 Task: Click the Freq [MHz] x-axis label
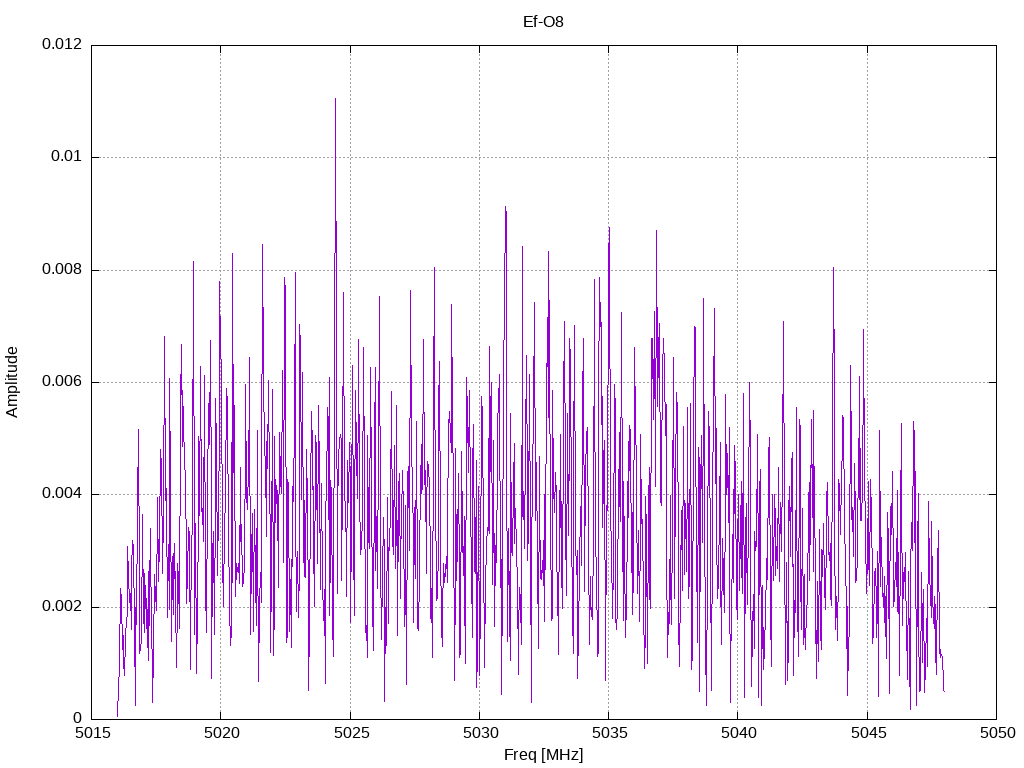coord(543,755)
